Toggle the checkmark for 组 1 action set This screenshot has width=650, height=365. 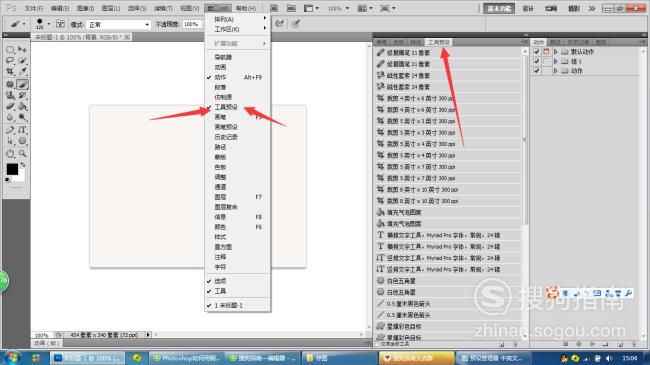pyautogui.click(x=536, y=61)
